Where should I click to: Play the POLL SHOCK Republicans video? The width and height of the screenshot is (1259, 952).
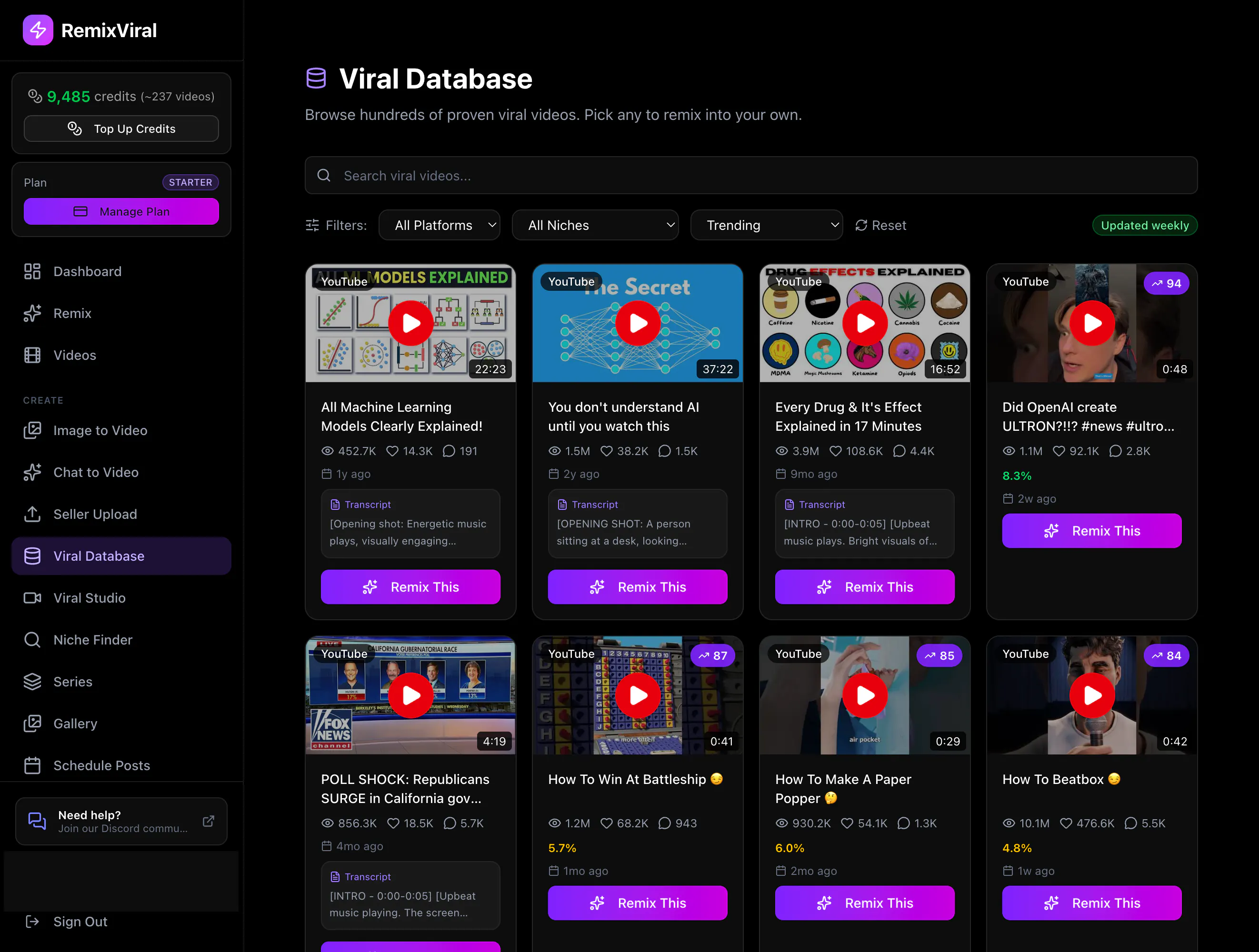click(411, 695)
